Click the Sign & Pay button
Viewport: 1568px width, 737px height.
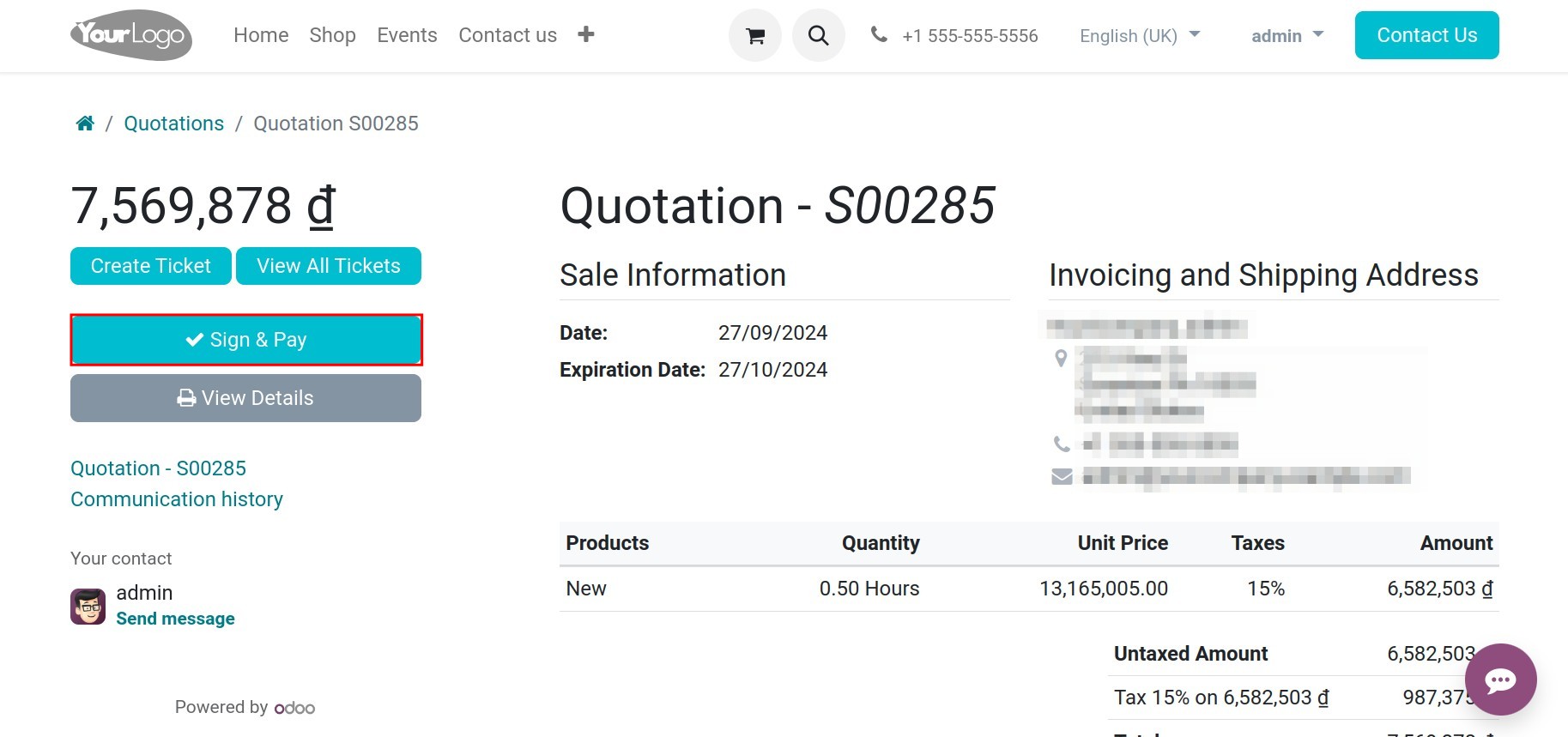tap(246, 340)
